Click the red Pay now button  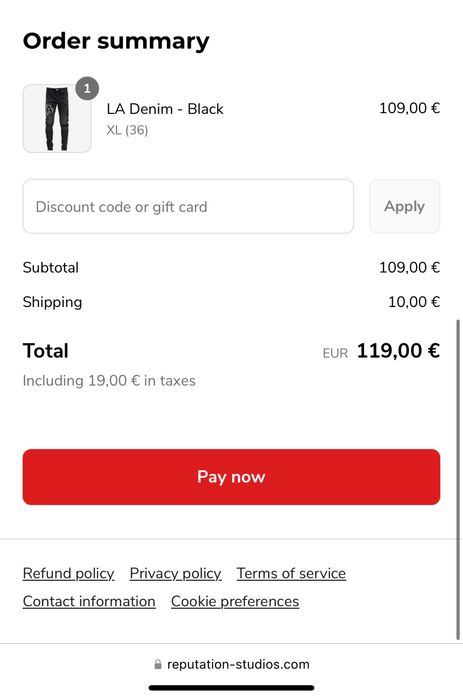pos(231,477)
